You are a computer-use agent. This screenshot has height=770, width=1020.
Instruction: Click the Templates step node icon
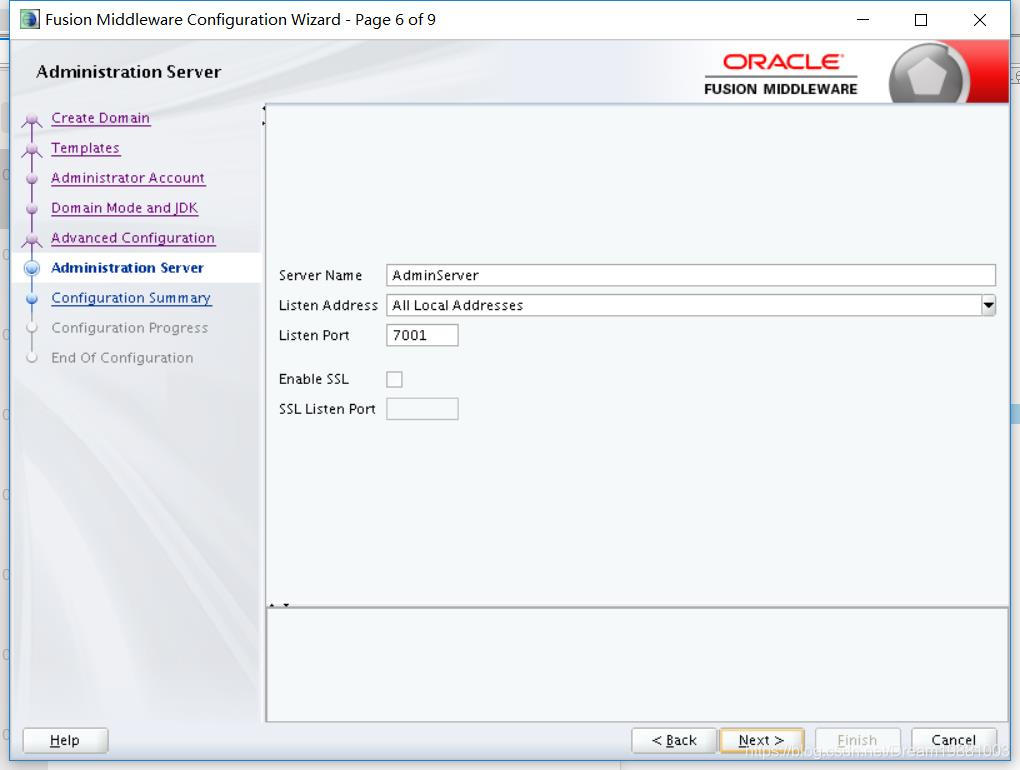tap(32, 150)
